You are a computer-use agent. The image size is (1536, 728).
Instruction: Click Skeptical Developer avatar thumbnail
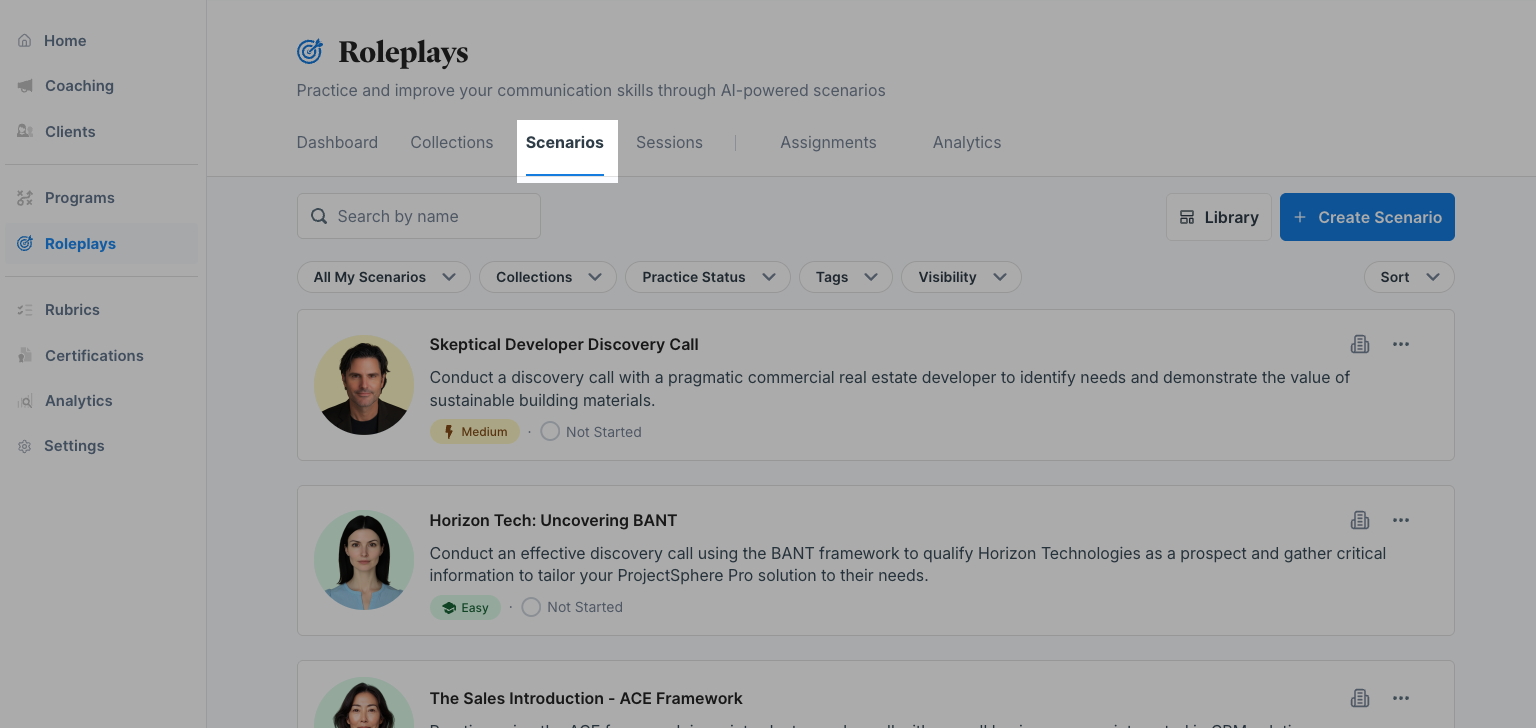(x=364, y=385)
